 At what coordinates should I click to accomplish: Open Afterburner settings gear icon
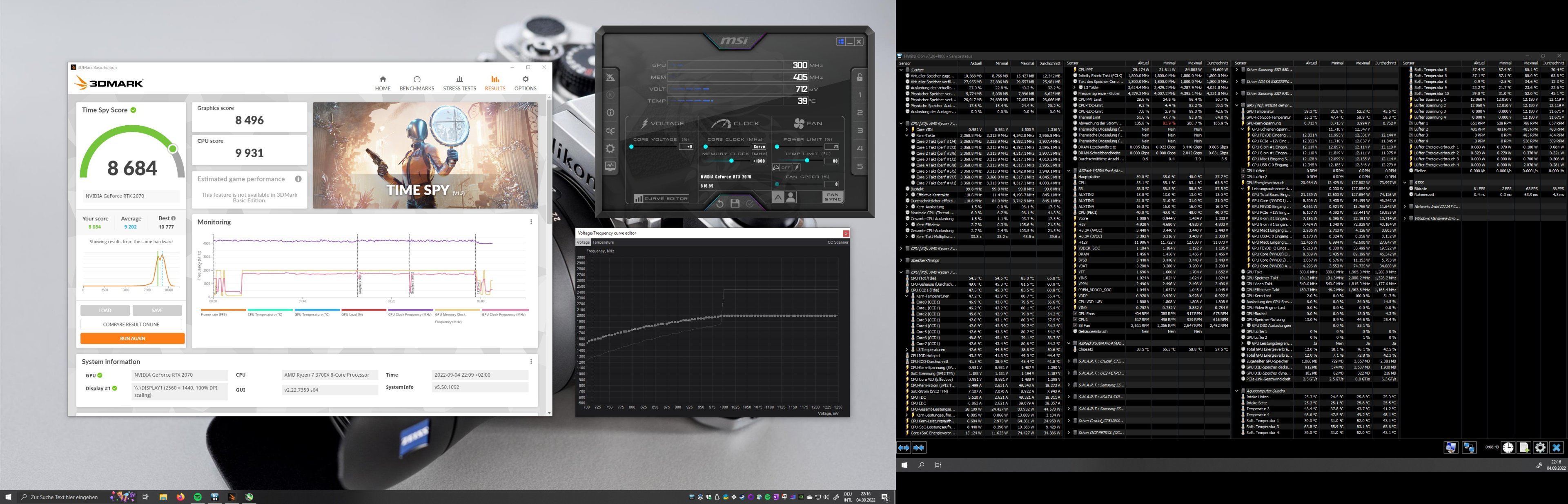tap(610, 149)
